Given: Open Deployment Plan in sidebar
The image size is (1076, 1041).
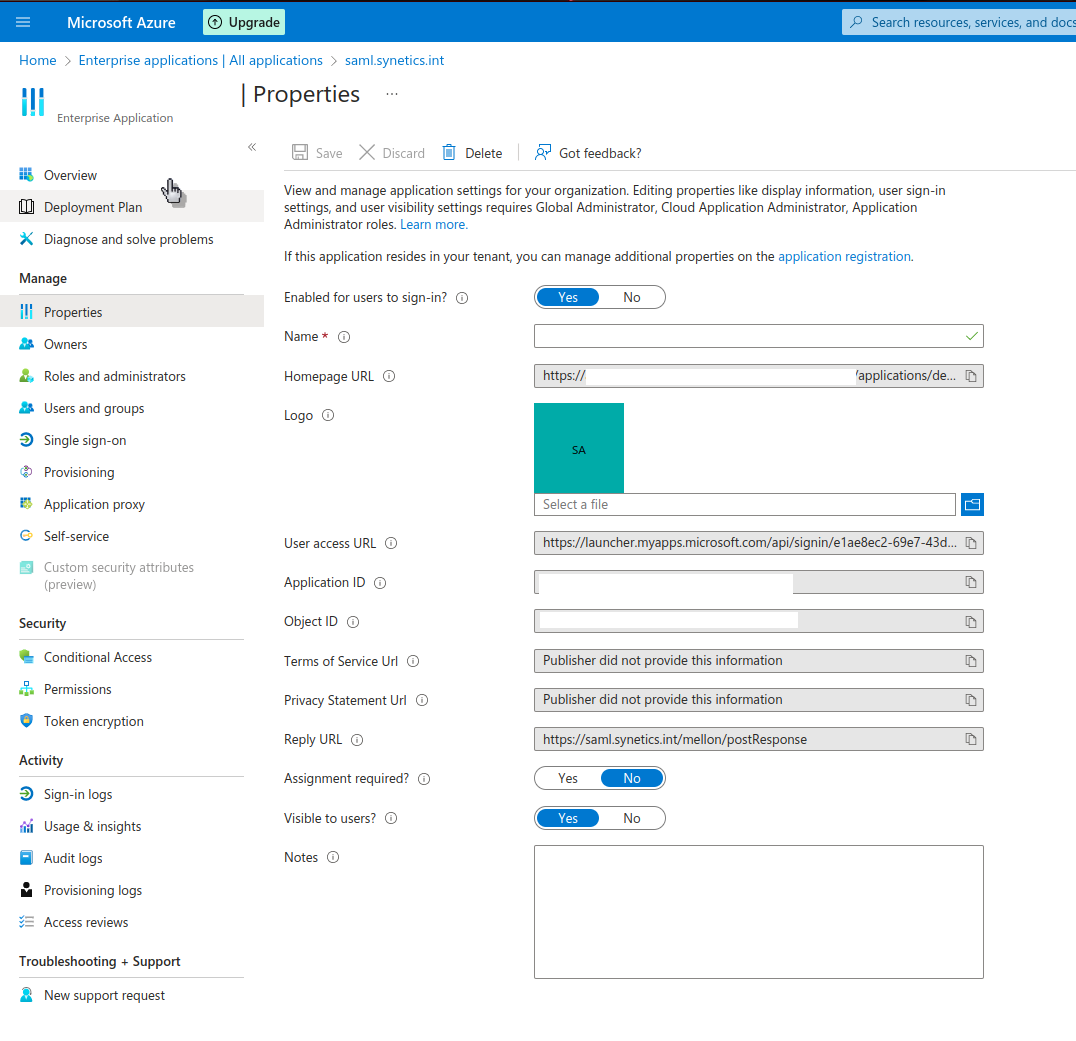Looking at the screenshot, I should [x=132, y=207].
